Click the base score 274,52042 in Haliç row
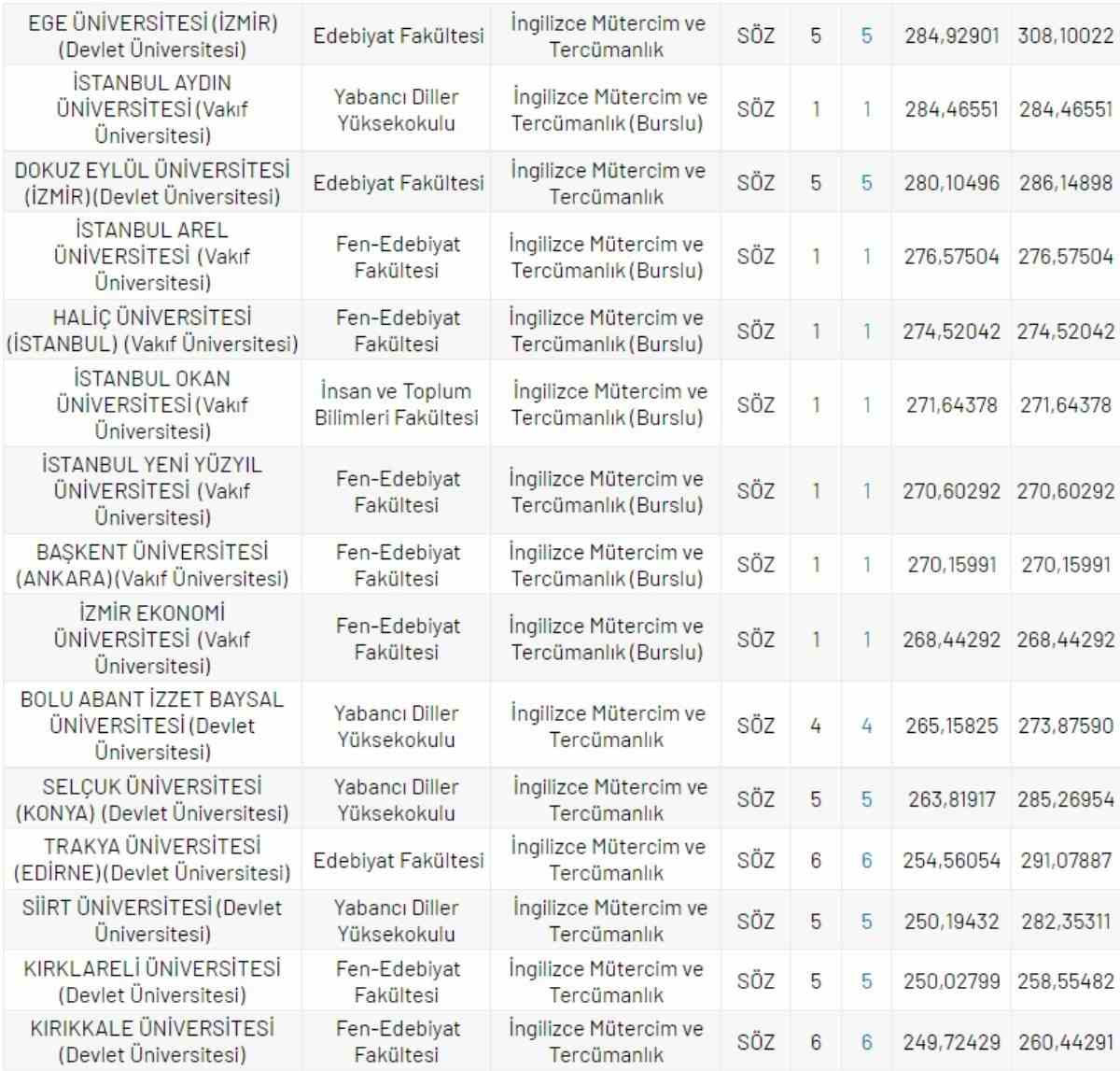Viewport: 1120px width, 1071px height. (x=951, y=331)
